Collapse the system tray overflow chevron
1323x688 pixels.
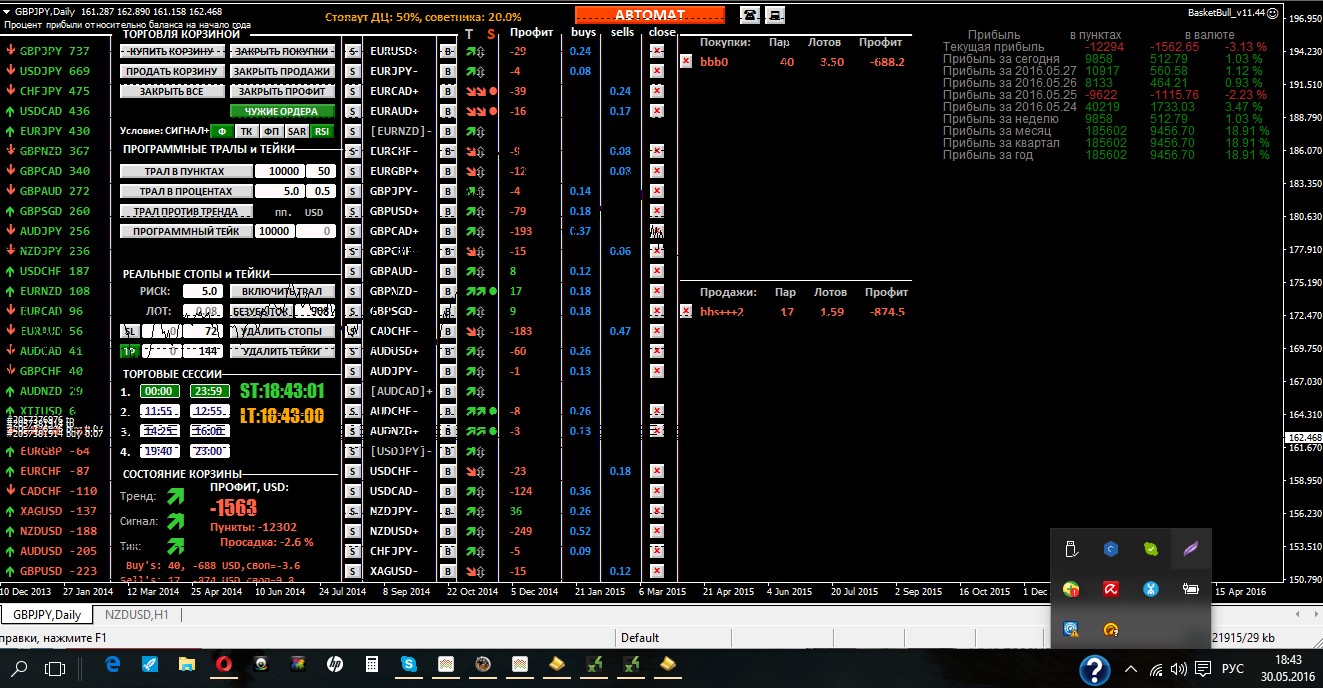(x=1131, y=669)
